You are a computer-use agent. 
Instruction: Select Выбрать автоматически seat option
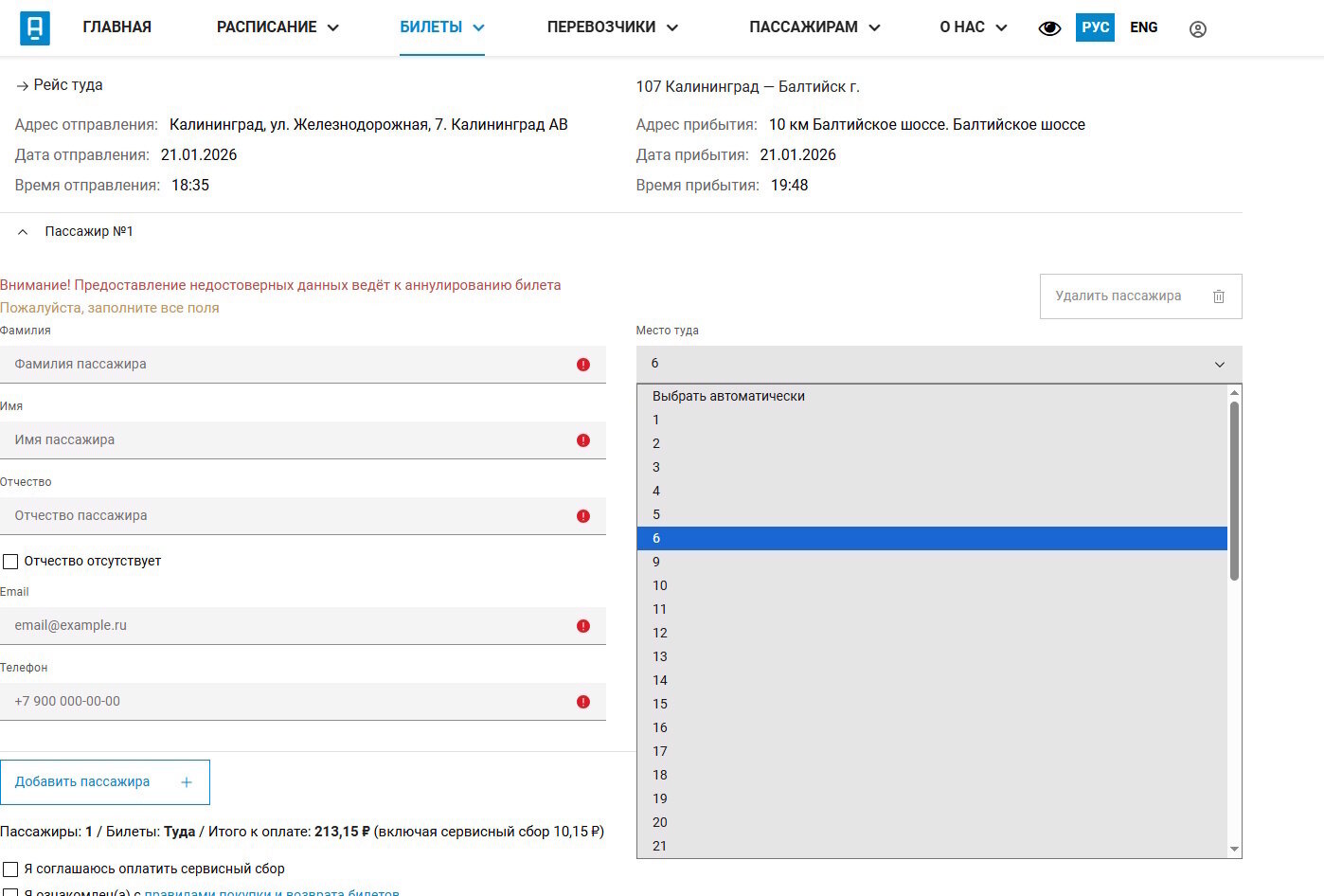point(728,397)
